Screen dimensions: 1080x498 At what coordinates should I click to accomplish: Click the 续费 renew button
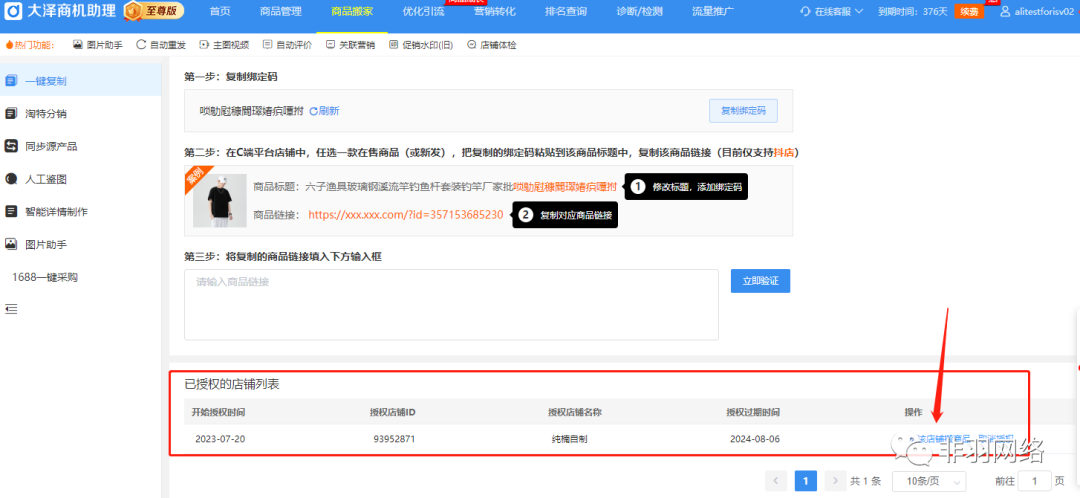969,11
